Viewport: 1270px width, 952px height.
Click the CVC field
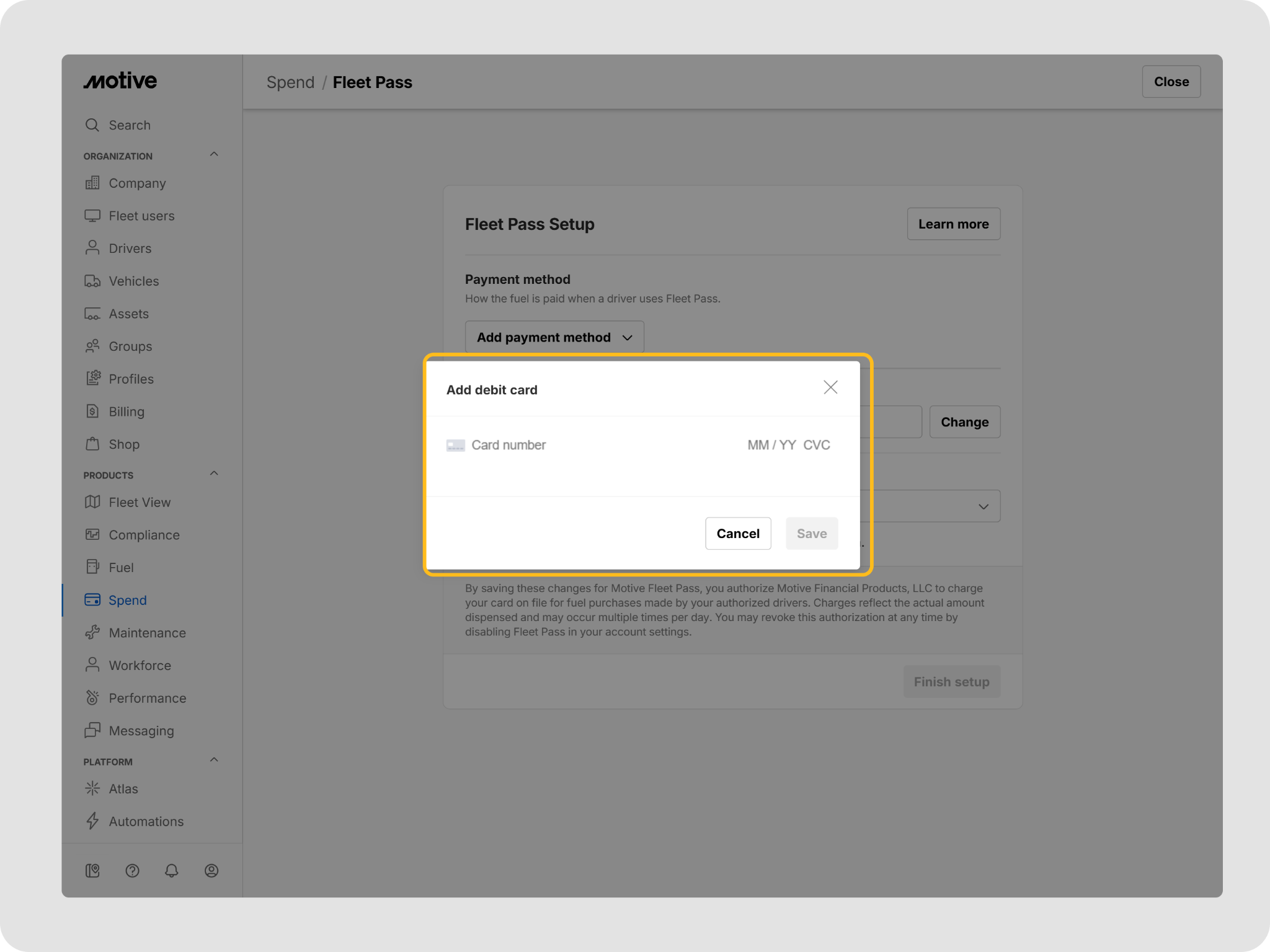pyautogui.click(x=817, y=445)
